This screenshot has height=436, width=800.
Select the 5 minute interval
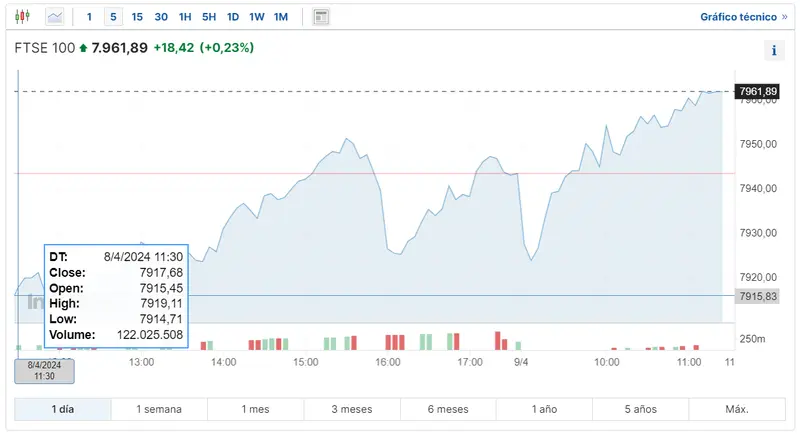click(113, 17)
